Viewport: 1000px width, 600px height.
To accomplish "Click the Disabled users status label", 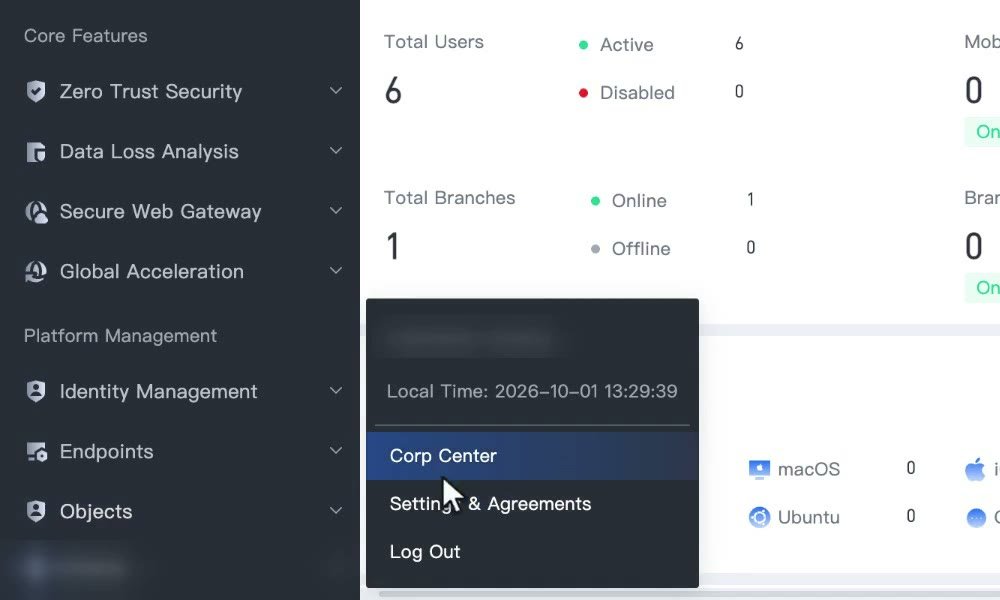I will [x=637, y=92].
